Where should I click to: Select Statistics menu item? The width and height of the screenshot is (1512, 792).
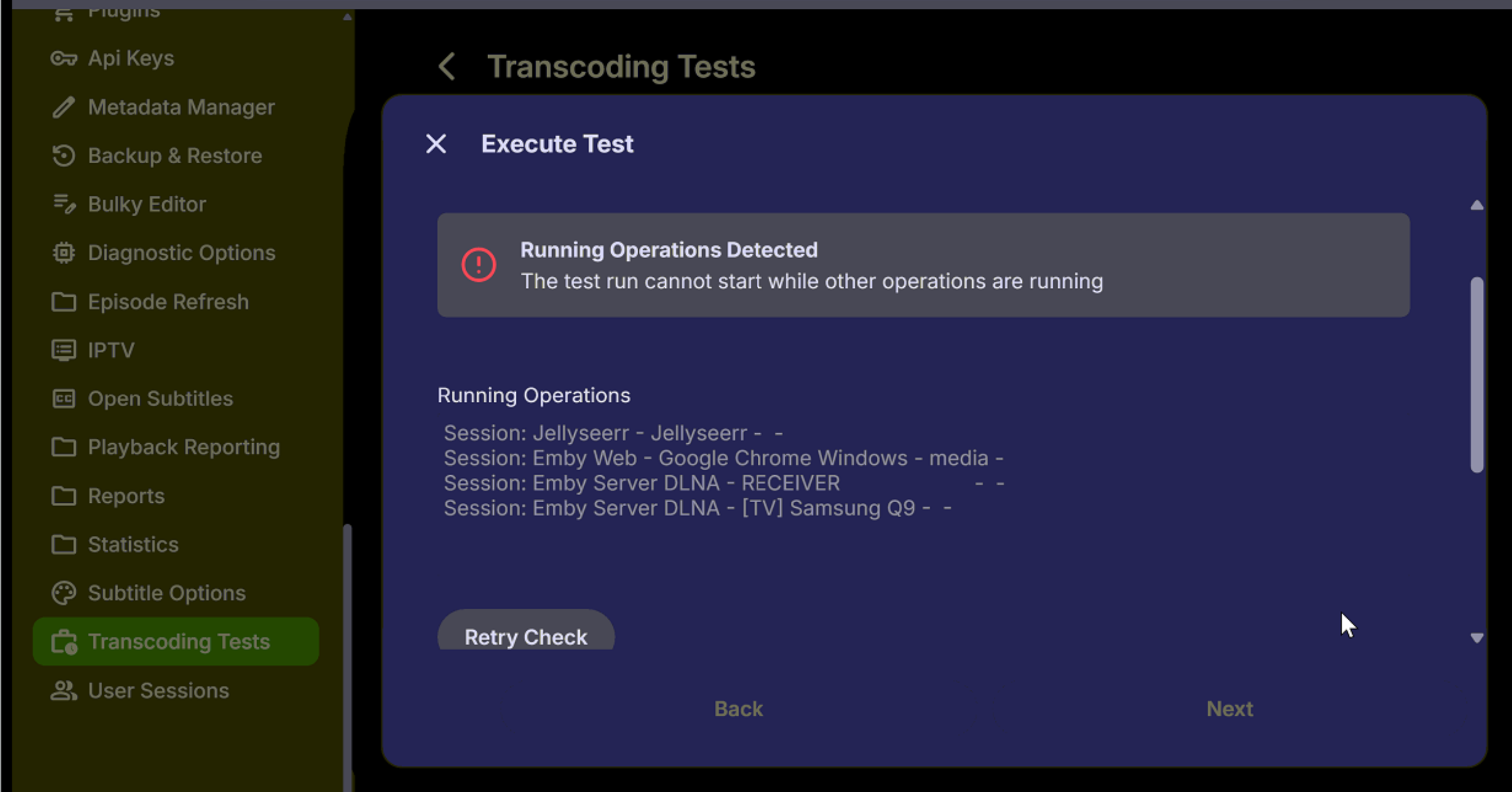click(133, 544)
